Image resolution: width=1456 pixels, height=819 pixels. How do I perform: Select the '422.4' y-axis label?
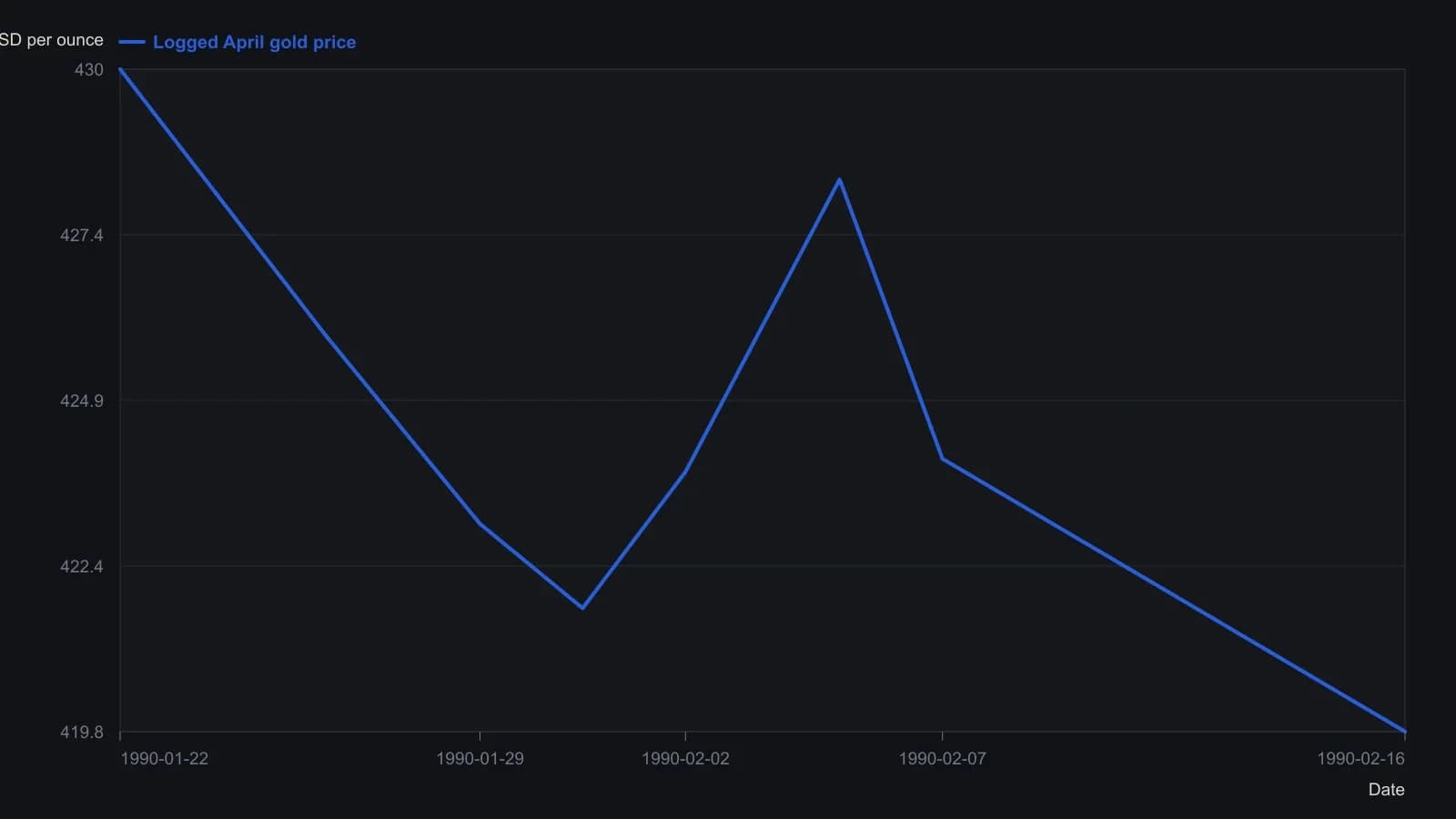pos(82,567)
